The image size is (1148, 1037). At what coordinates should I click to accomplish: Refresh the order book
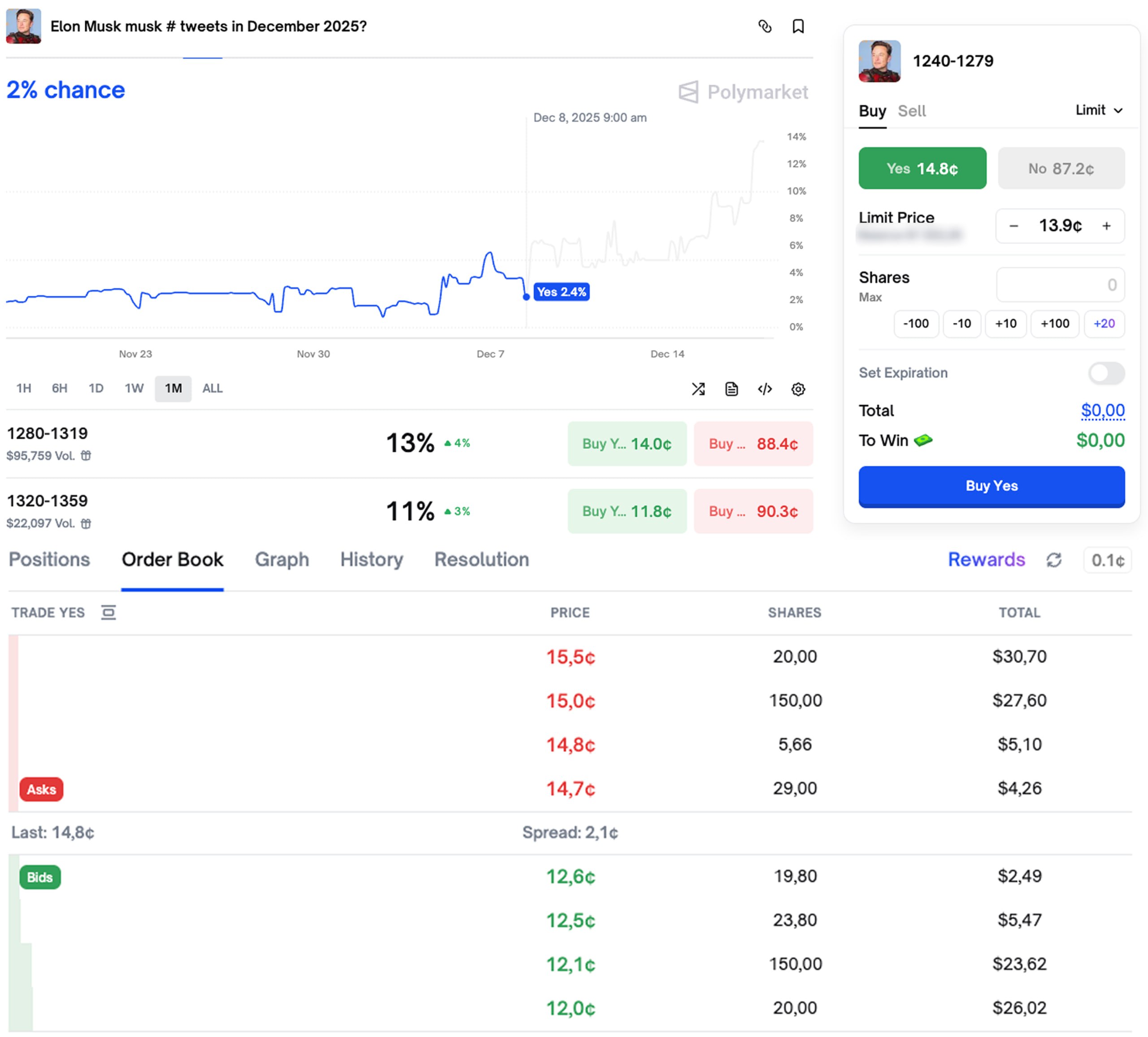pos(1053,560)
